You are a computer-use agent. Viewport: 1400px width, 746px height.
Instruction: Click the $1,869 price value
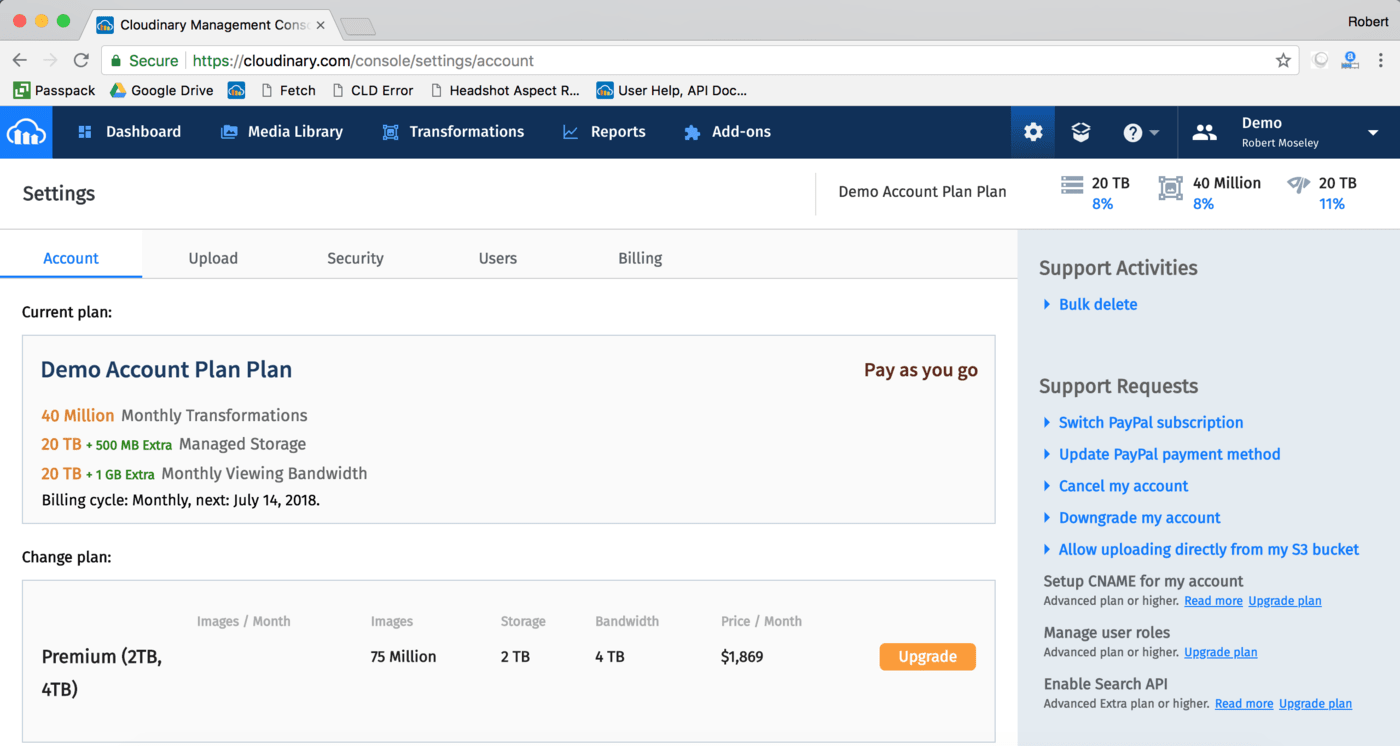(744, 657)
